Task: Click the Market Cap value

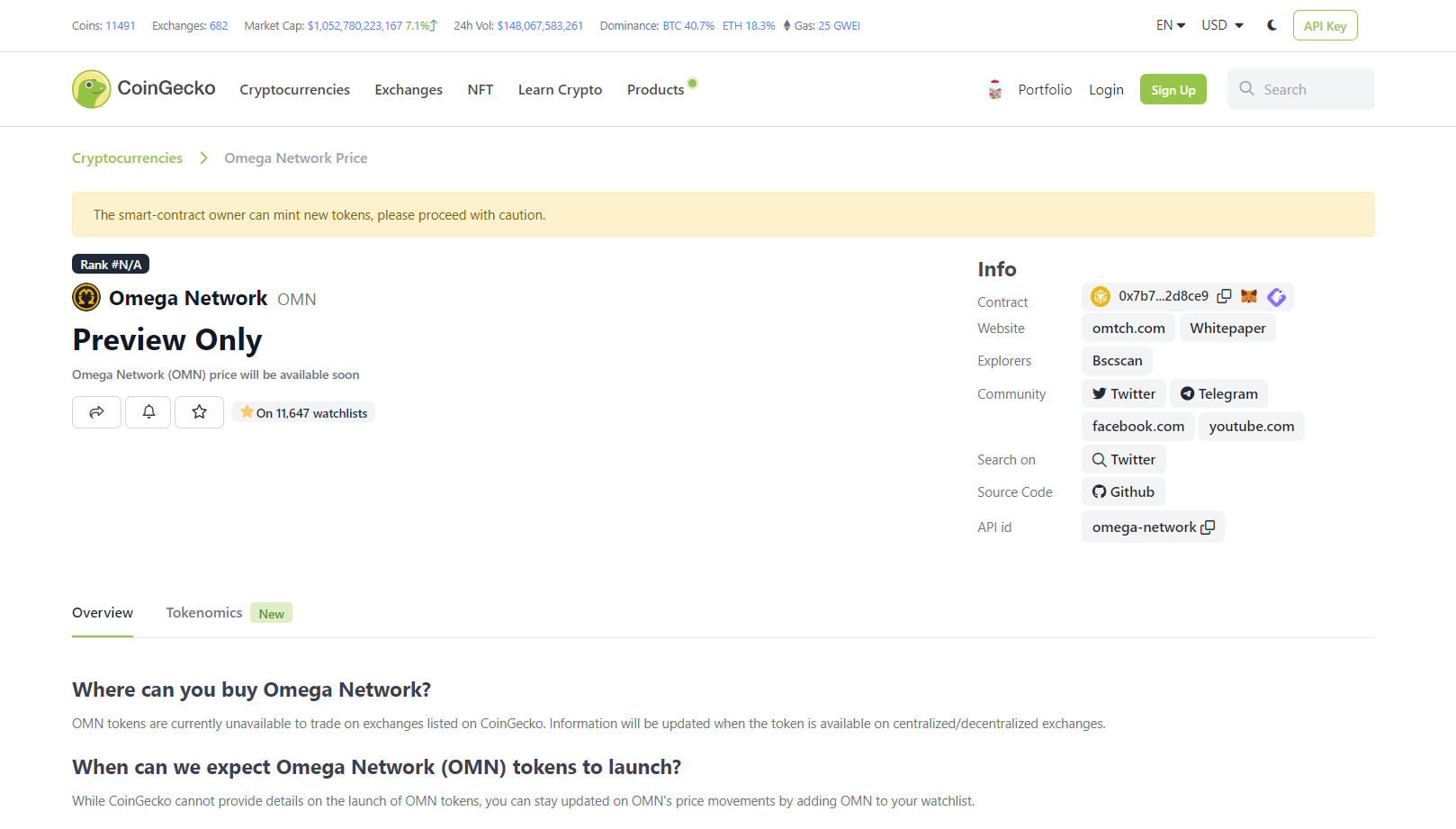Action: 355,25
